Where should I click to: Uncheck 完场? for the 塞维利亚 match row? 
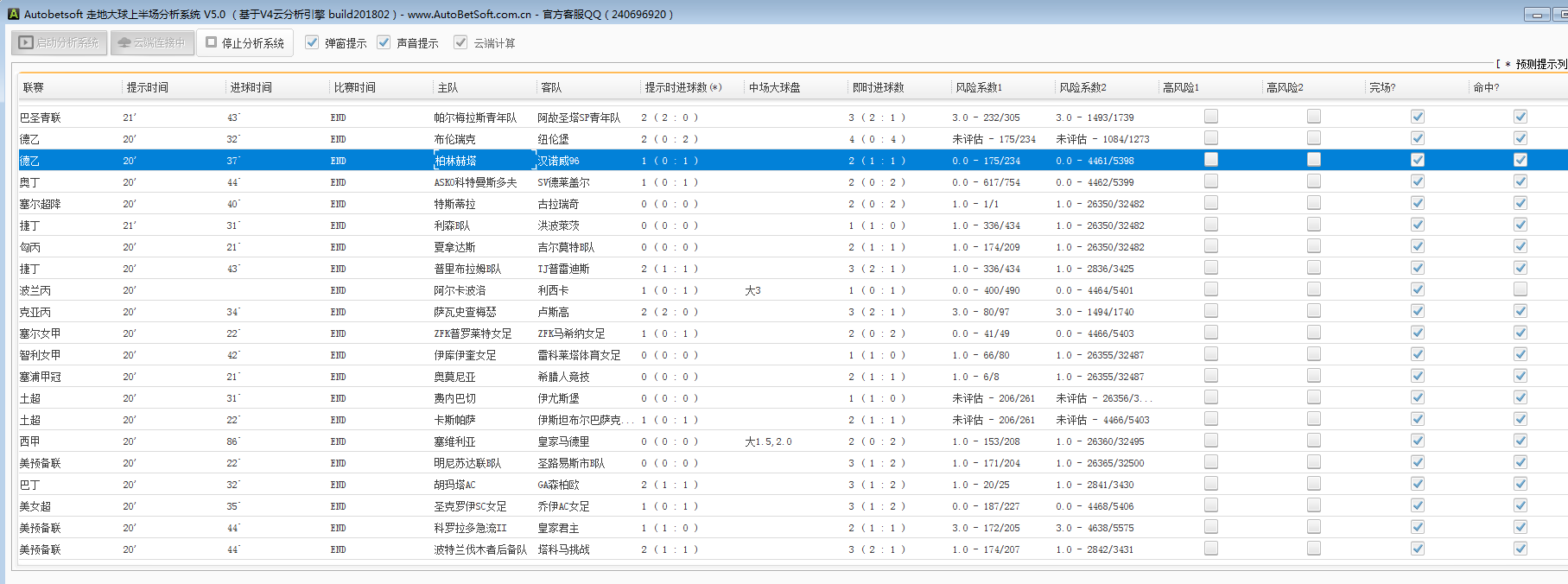pos(1418,441)
